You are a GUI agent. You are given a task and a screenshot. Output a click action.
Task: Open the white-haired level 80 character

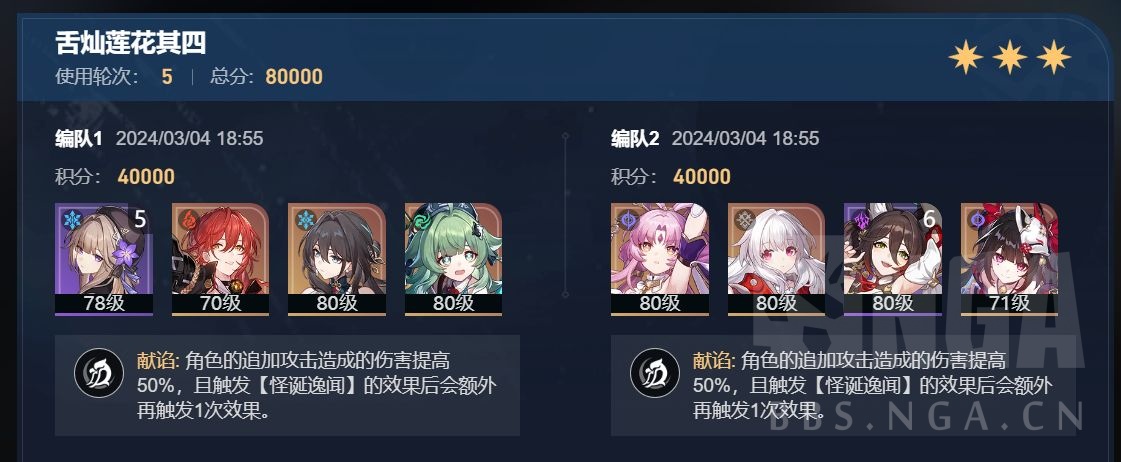pos(776,259)
